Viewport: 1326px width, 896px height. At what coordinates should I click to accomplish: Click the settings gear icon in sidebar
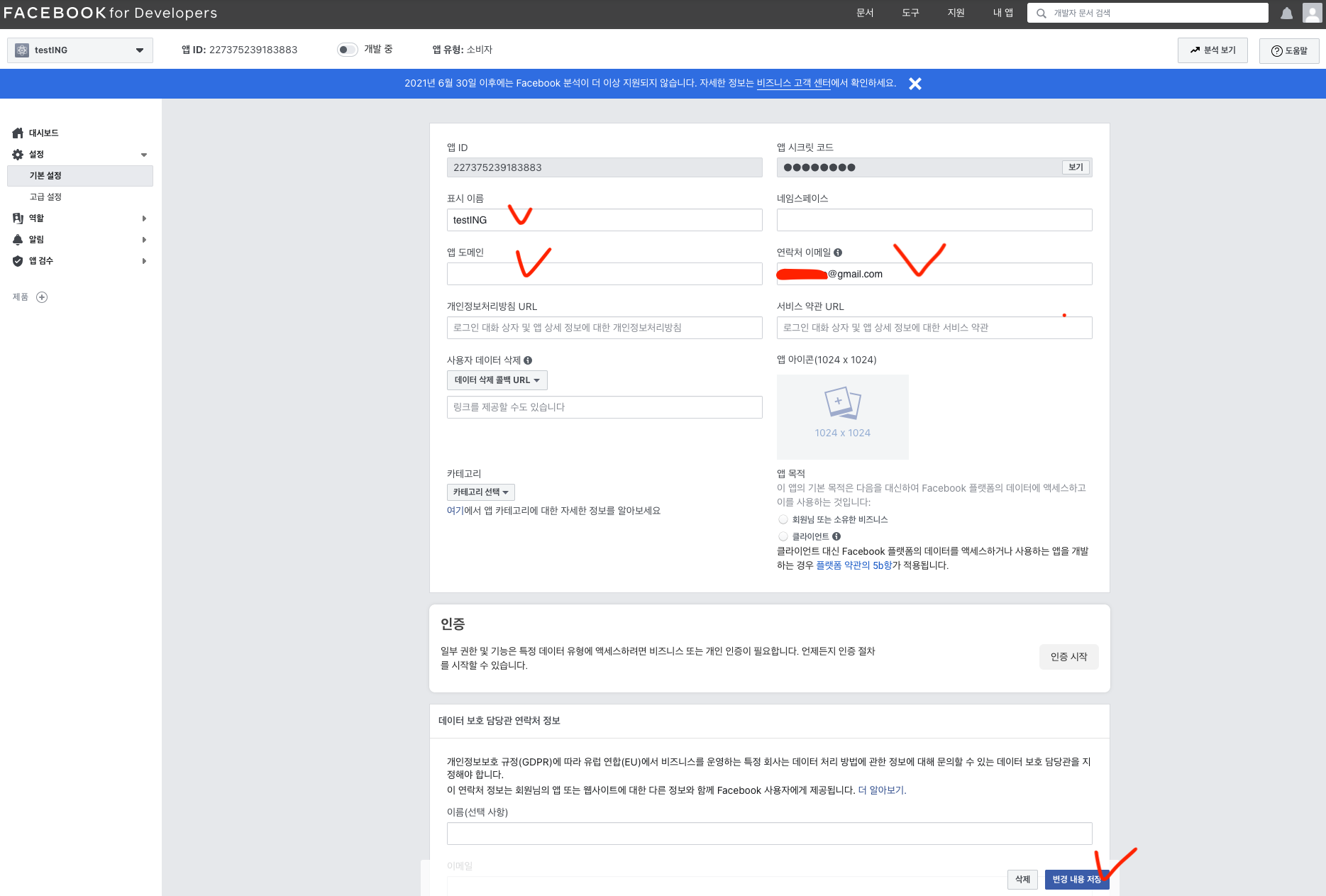(x=18, y=155)
